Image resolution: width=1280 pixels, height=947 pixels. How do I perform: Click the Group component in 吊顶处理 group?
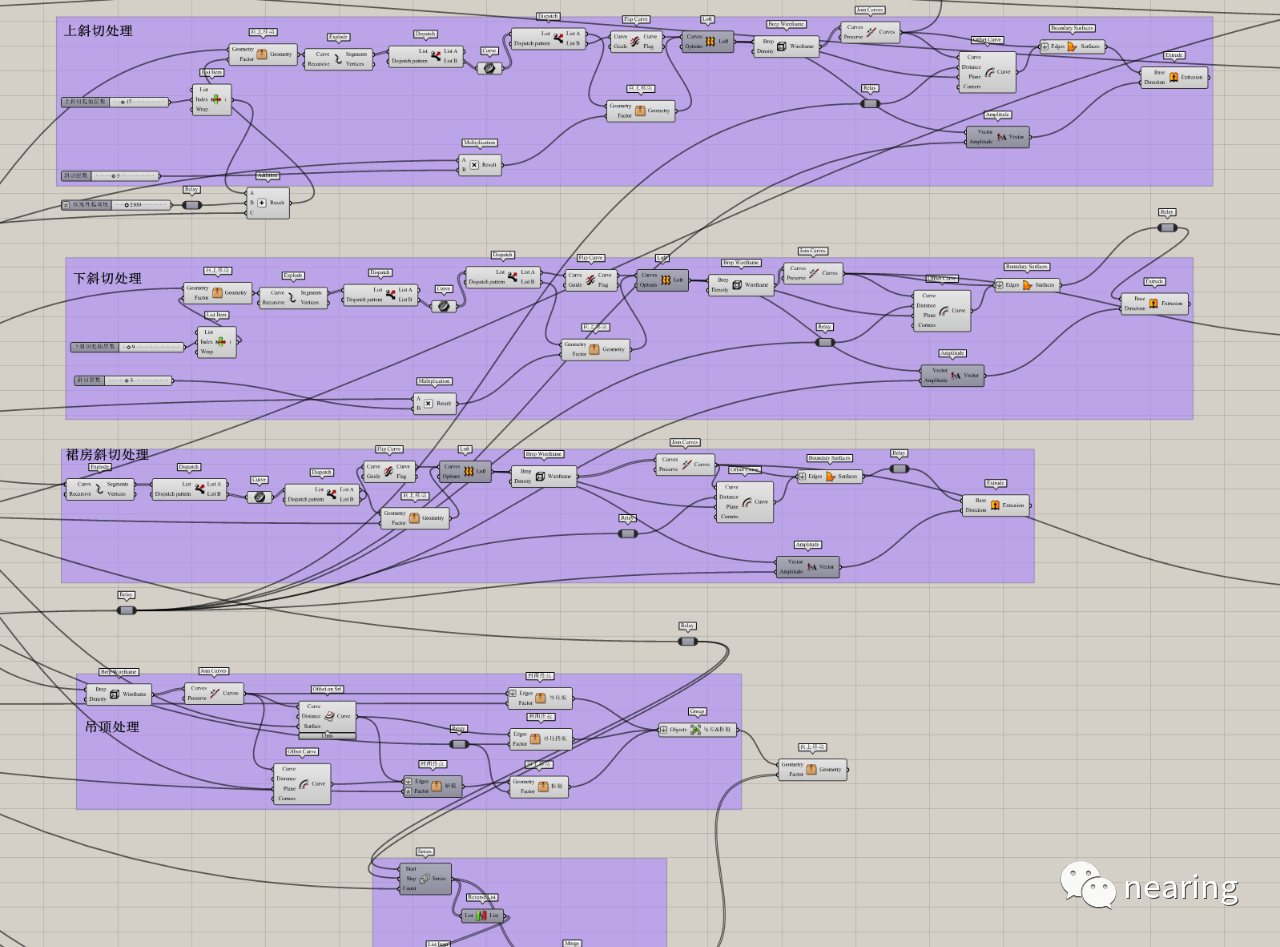[698, 730]
